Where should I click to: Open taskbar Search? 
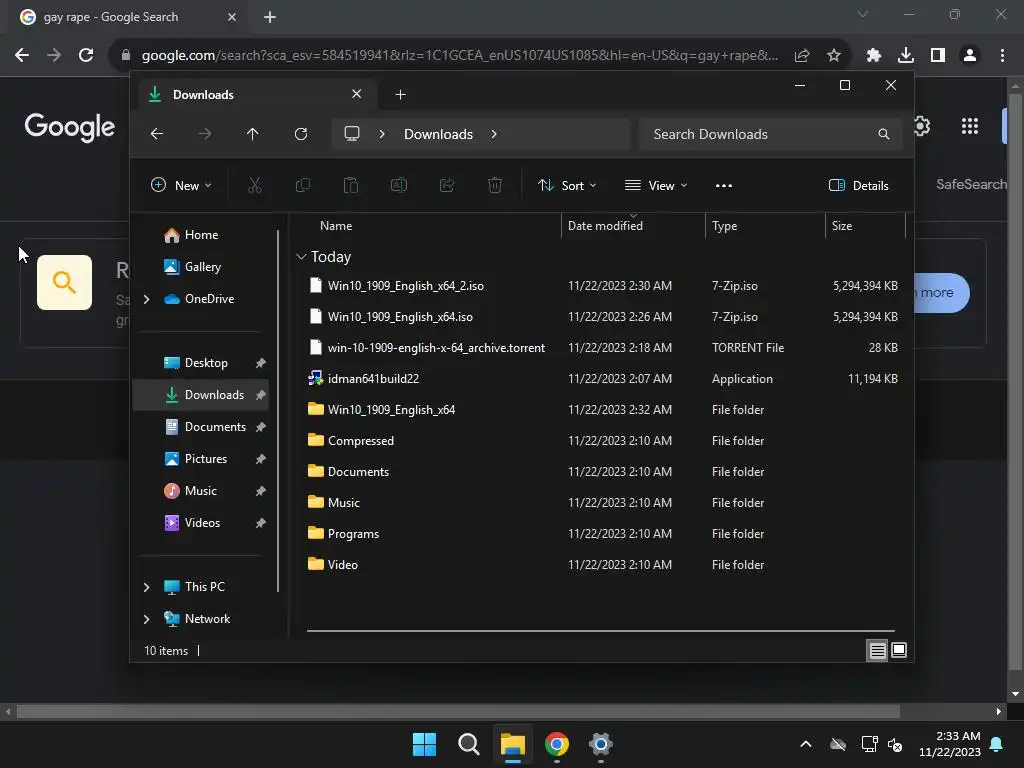click(x=468, y=744)
